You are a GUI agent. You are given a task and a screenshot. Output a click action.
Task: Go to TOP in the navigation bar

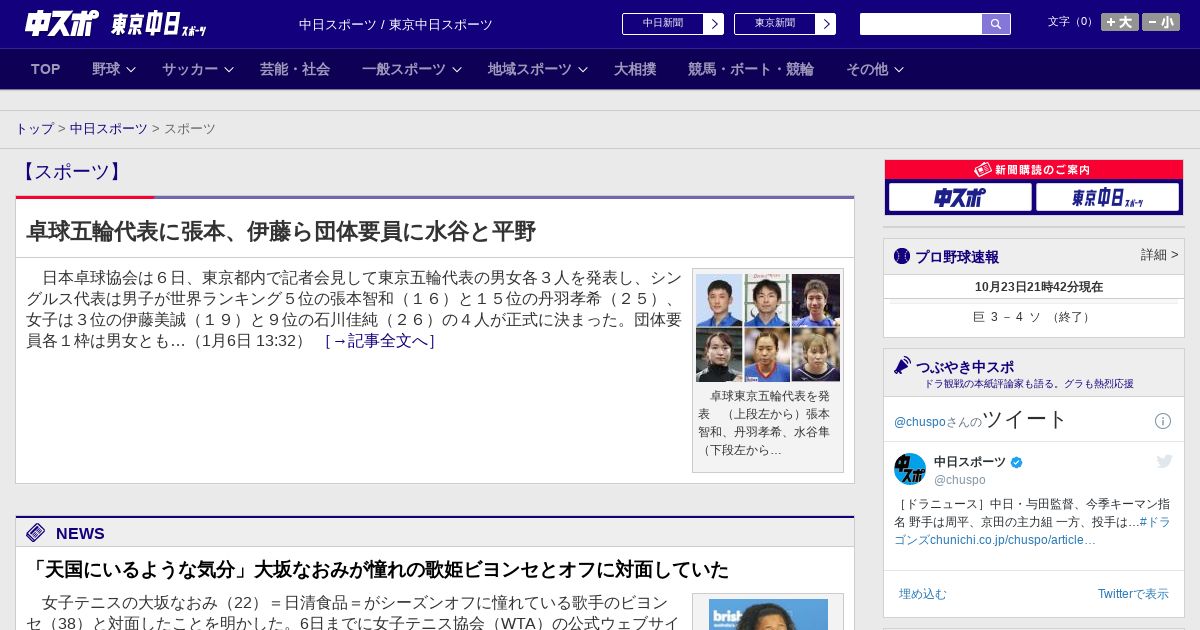[46, 69]
